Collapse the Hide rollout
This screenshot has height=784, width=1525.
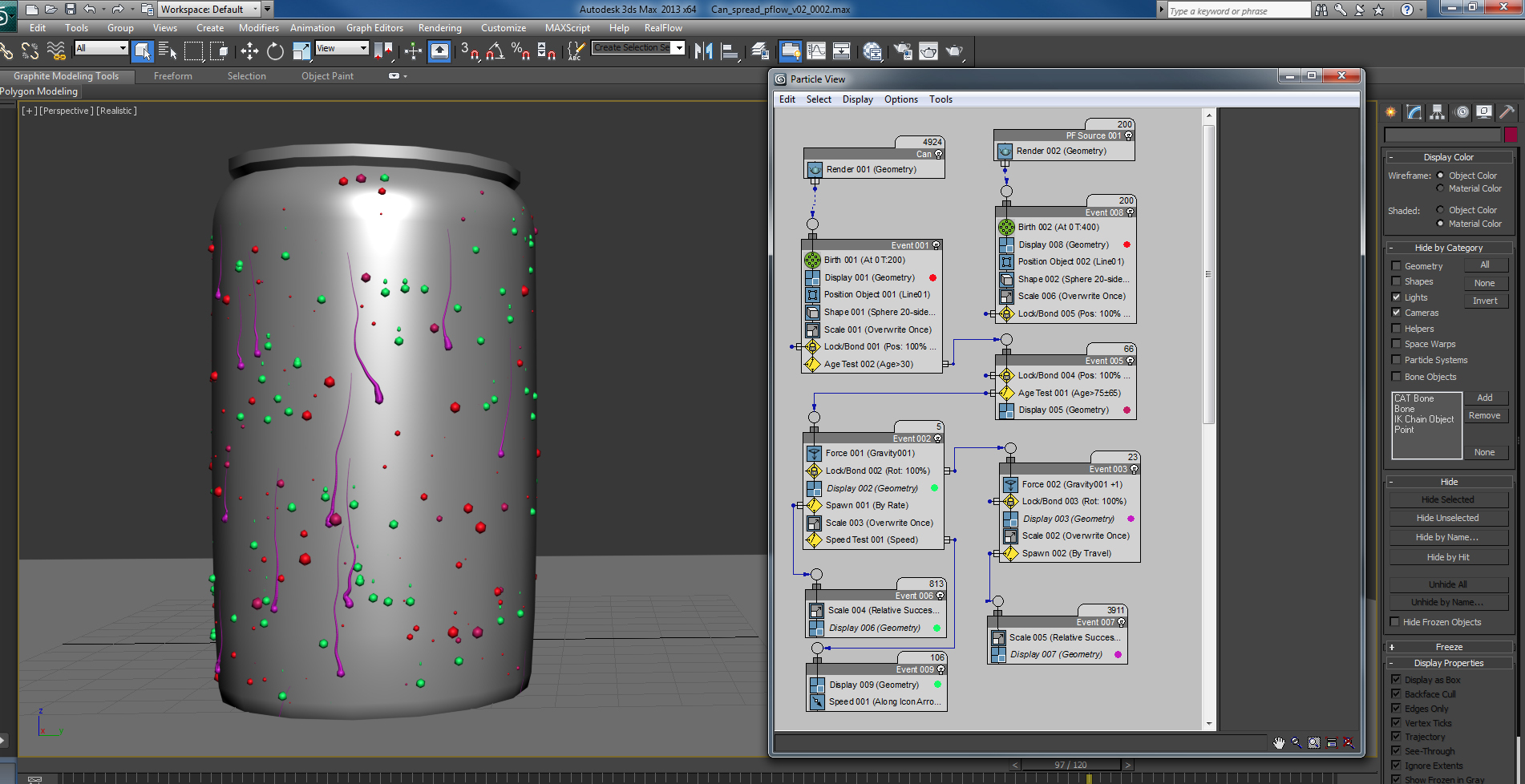(x=1449, y=482)
